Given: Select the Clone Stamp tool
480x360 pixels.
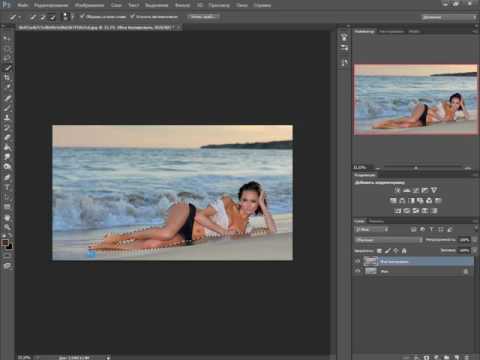Looking at the screenshot, I should tap(7, 117).
